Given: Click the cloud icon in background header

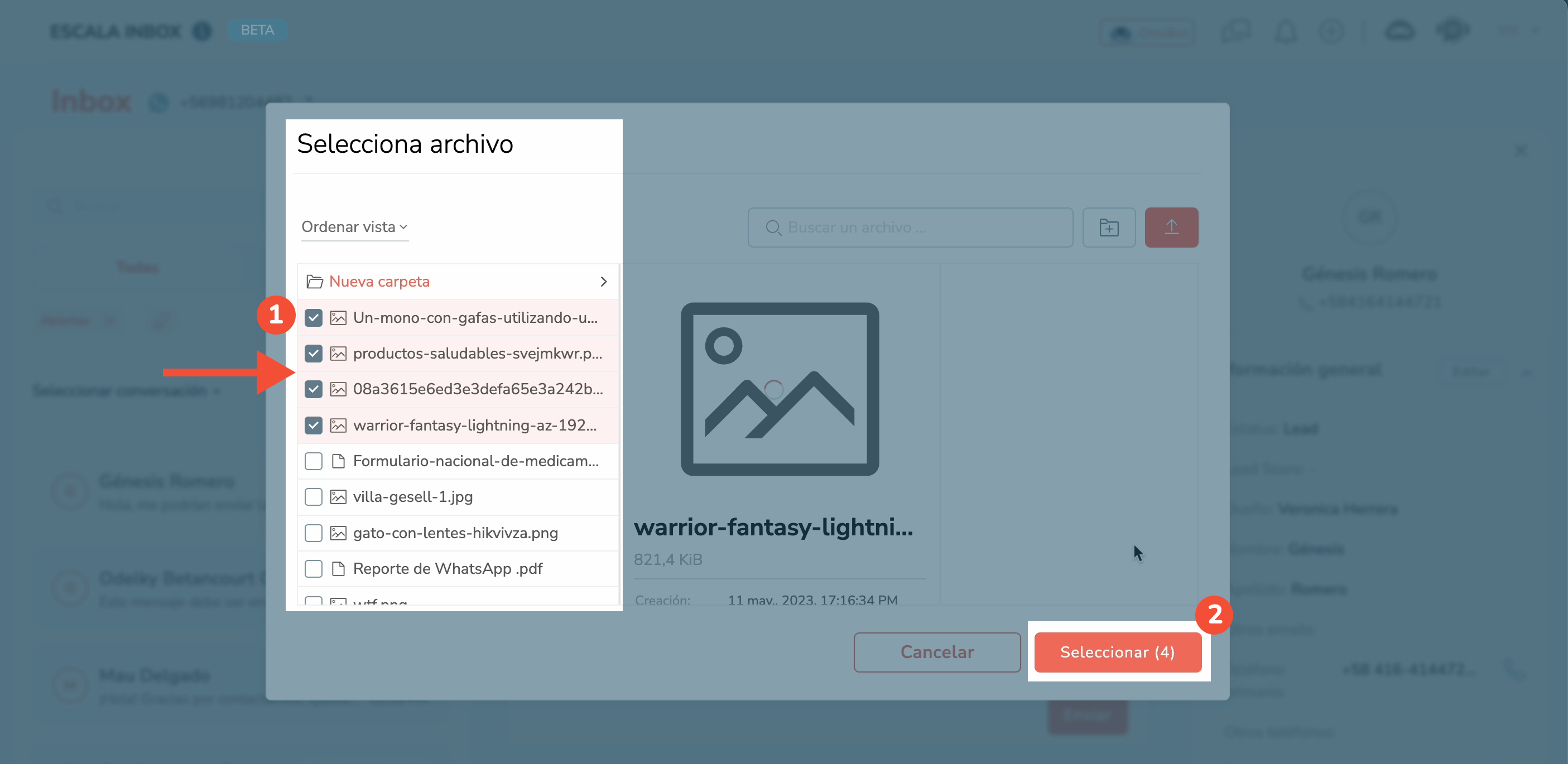Looking at the screenshot, I should point(1399,32).
